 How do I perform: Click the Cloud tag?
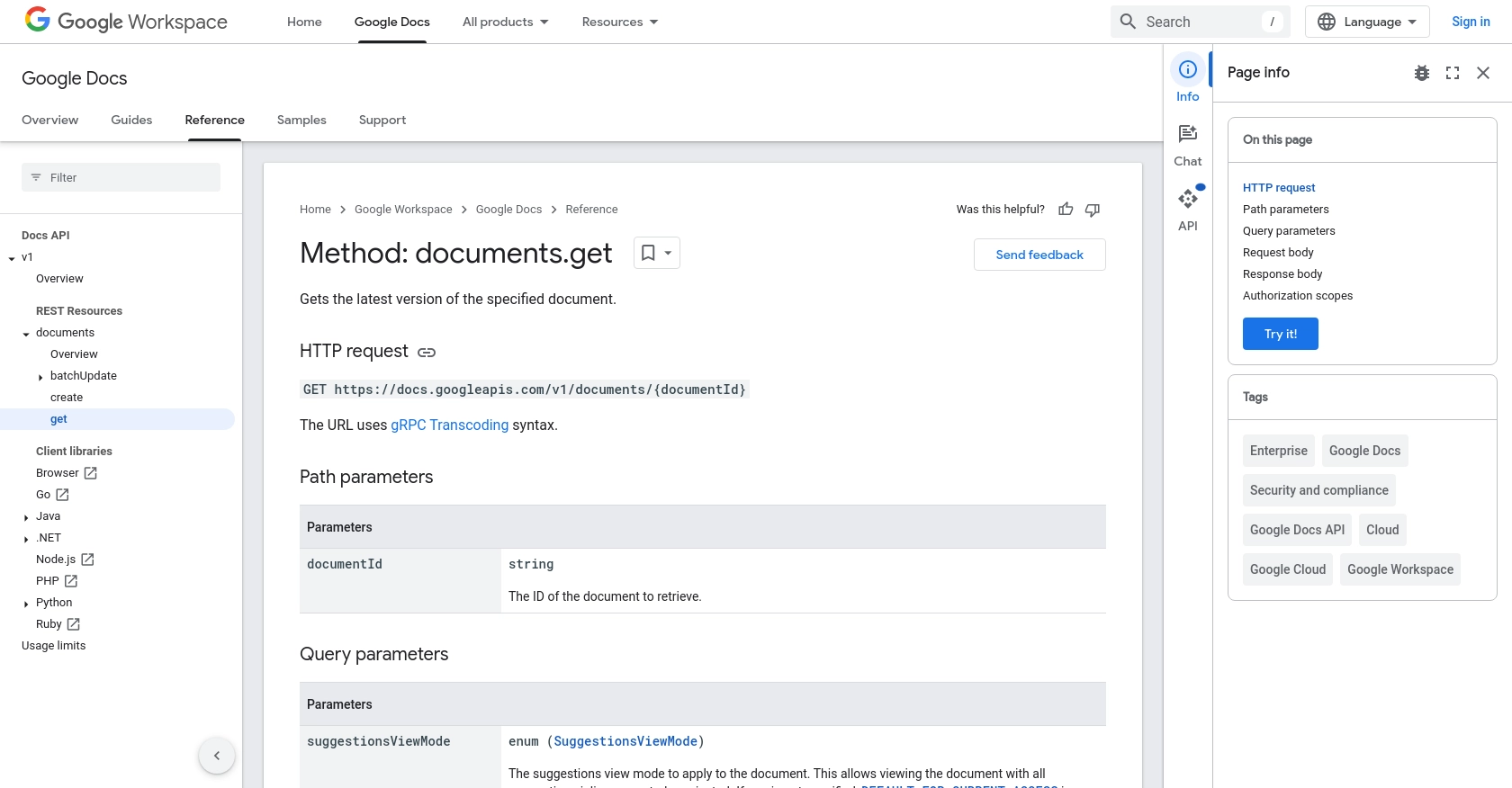click(x=1382, y=530)
